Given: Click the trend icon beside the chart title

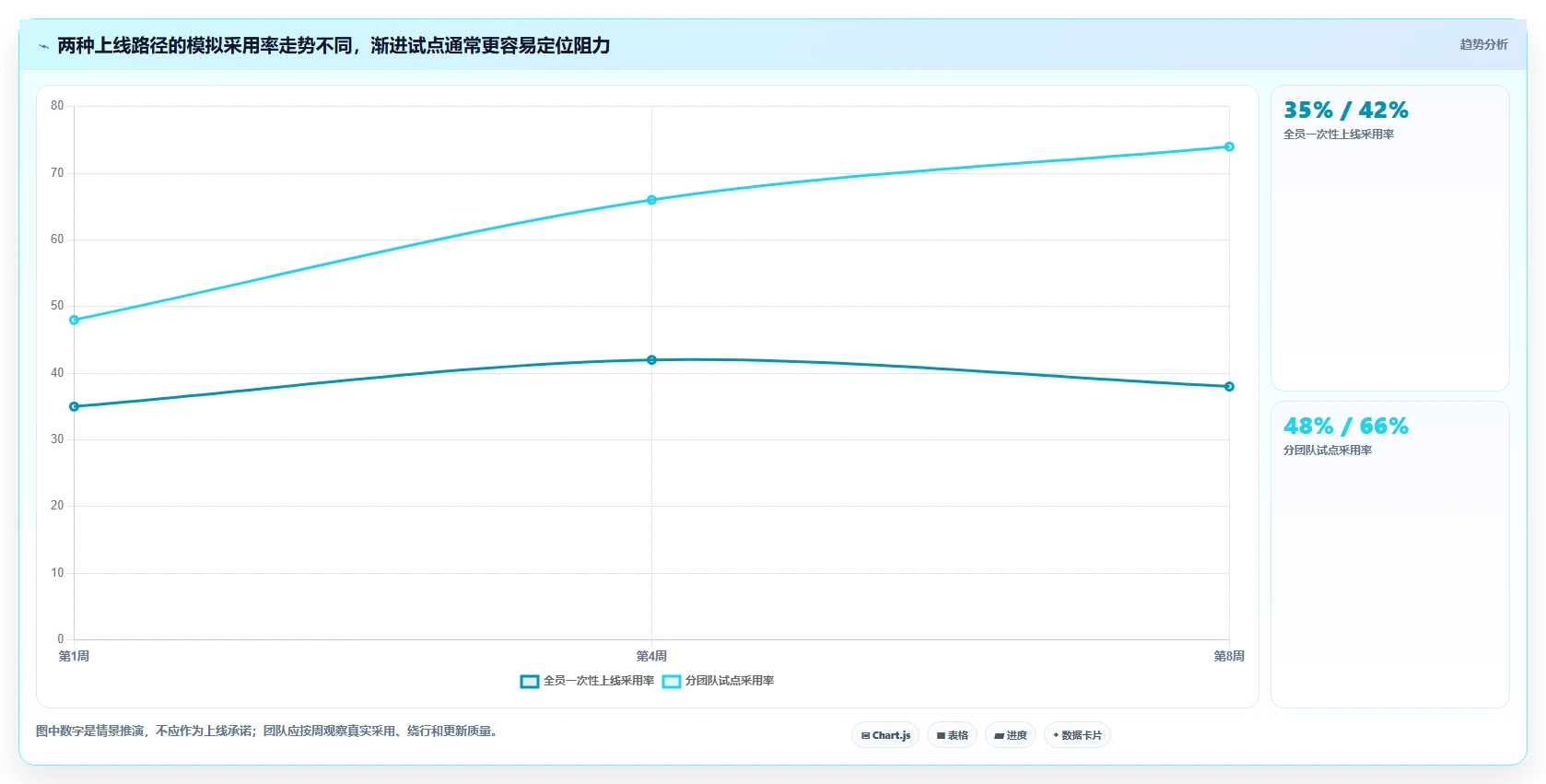Looking at the screenshot, I should coord(43,46).
